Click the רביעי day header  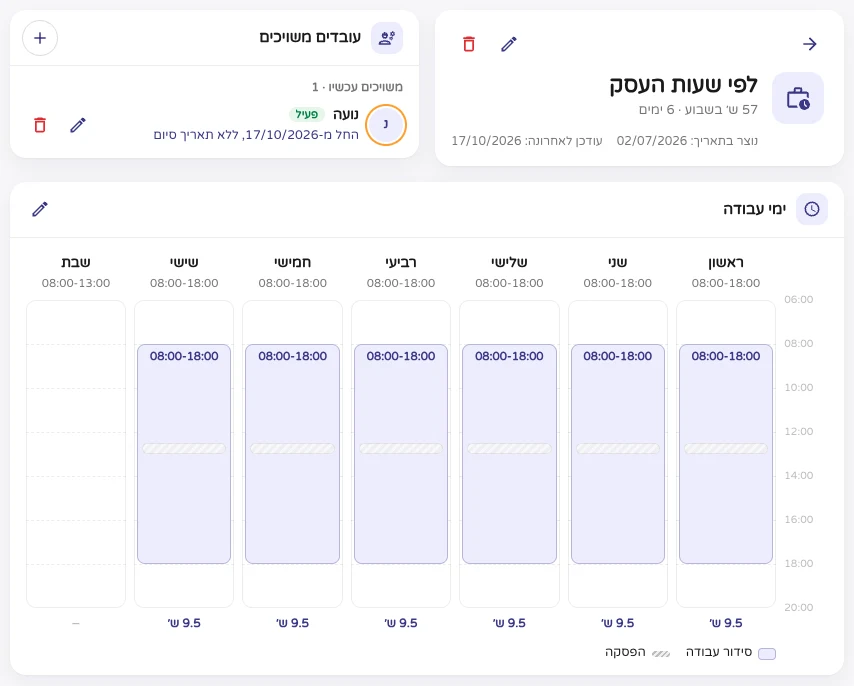[401, 262]
